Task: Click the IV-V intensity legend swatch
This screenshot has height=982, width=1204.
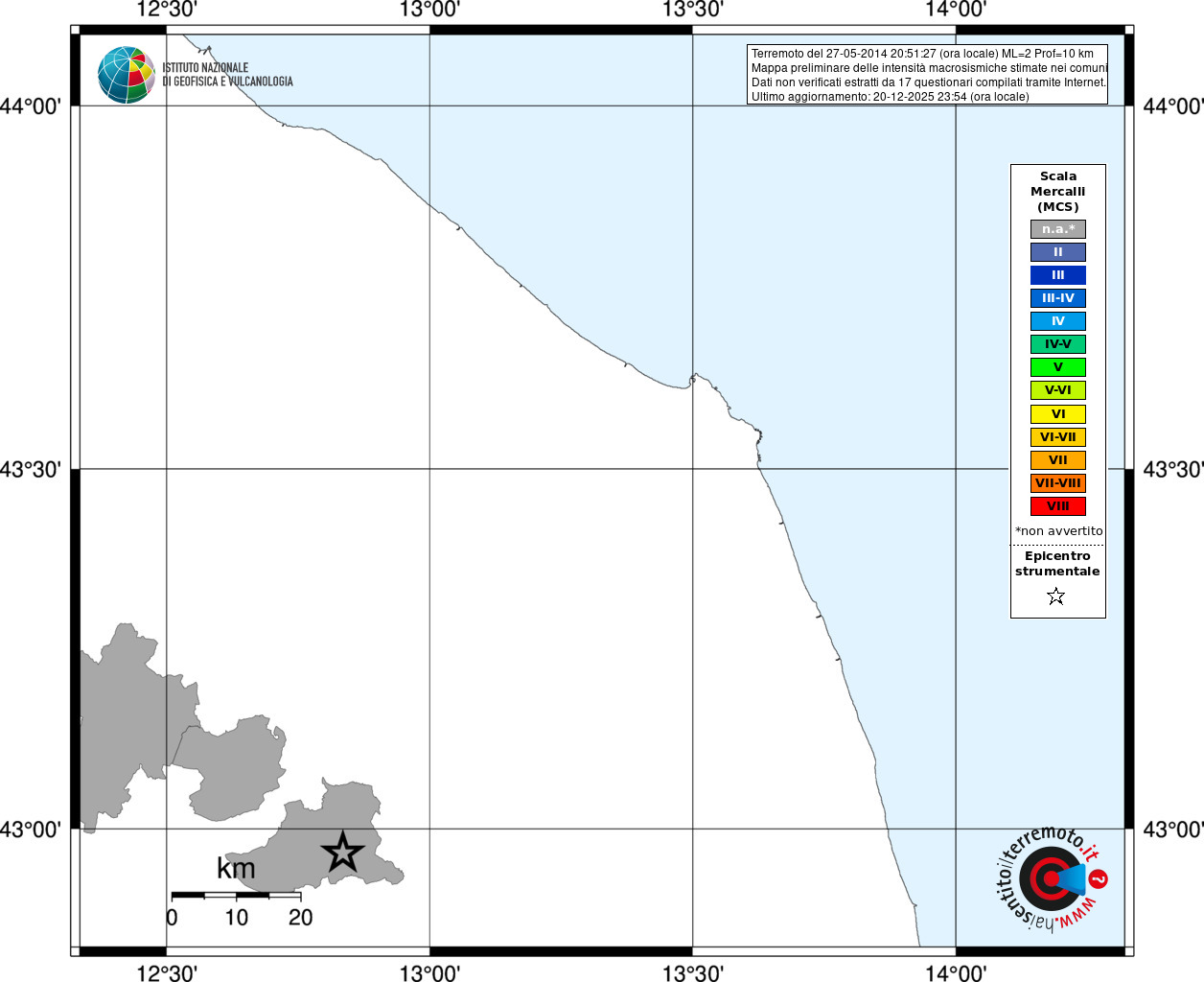Action: 1057,344
